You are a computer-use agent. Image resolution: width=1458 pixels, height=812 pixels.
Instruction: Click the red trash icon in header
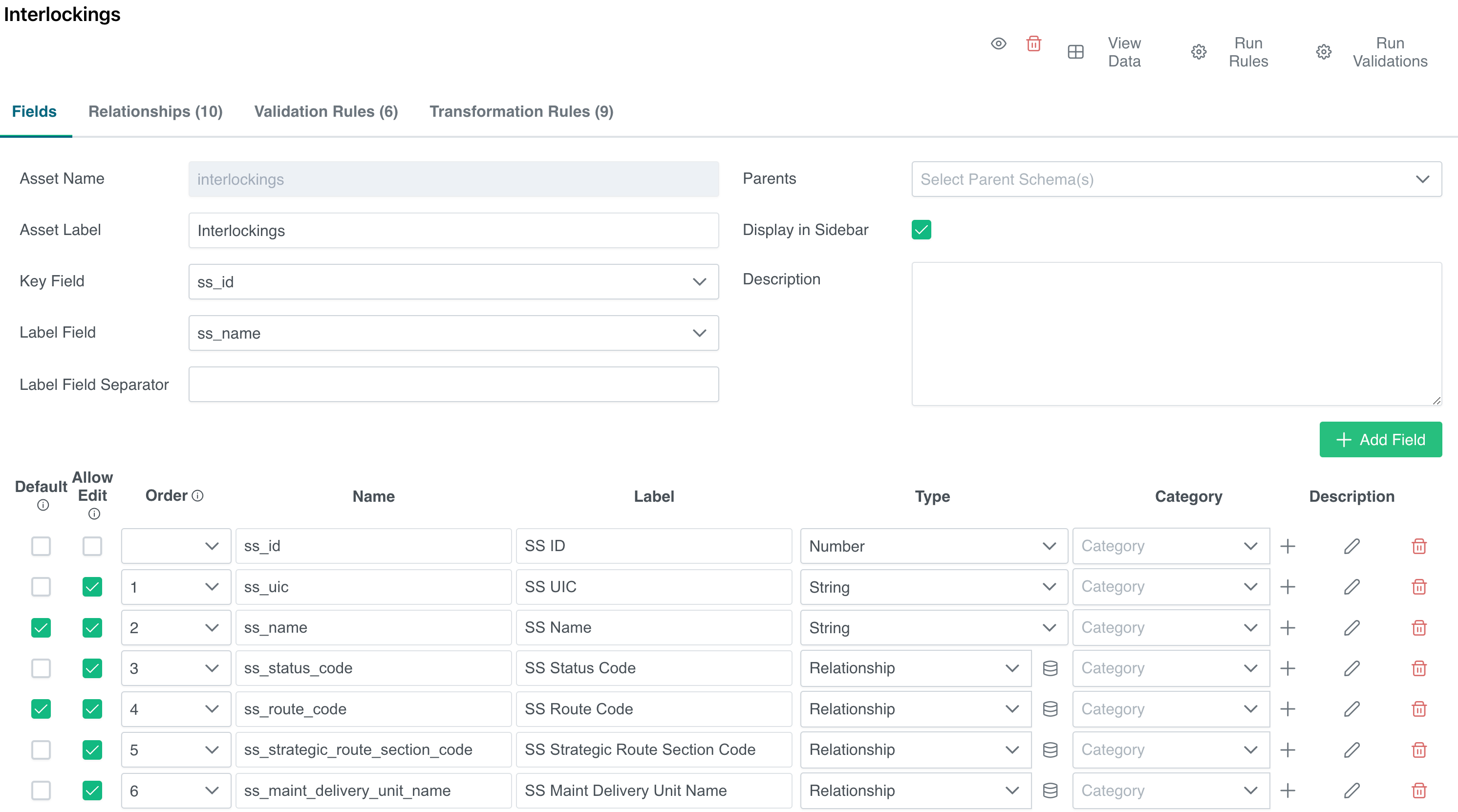[1033, 43]
